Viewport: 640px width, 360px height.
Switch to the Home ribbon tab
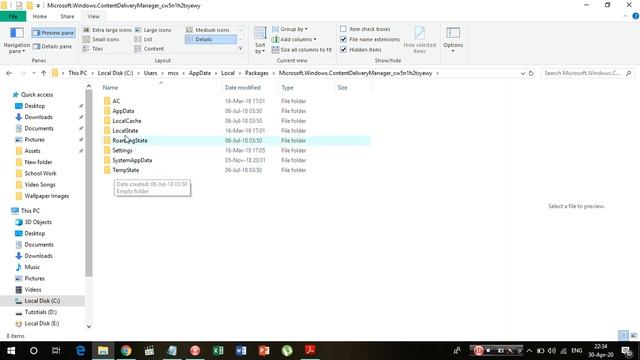coord(40,16)
